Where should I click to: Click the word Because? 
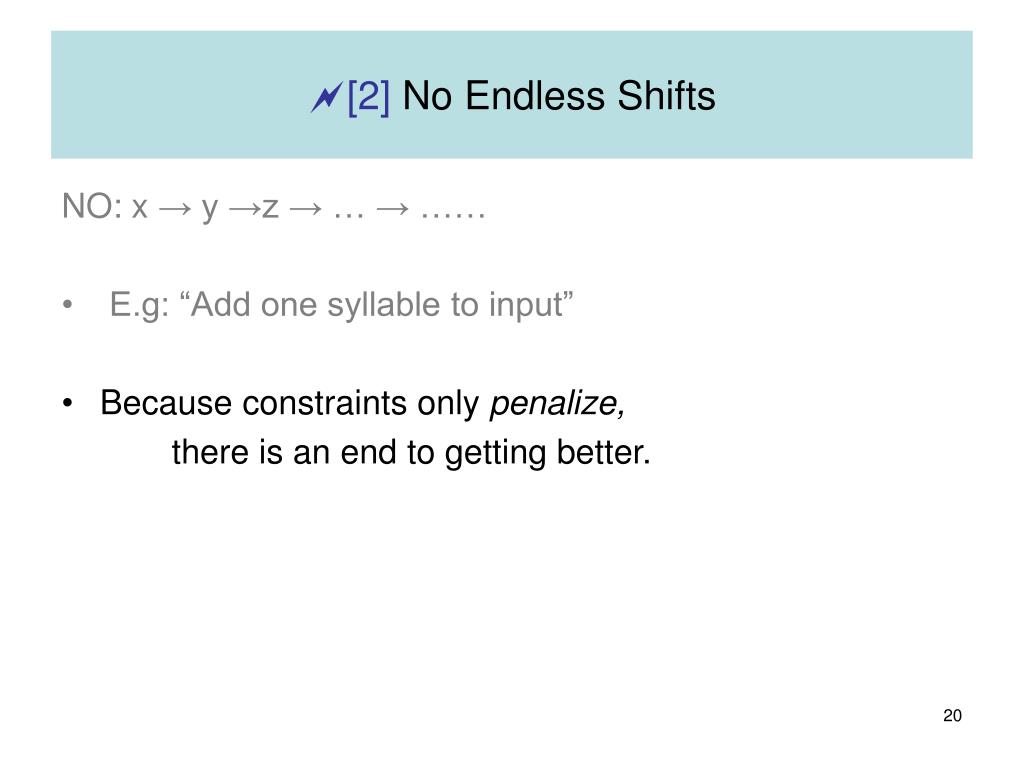pos(166,403)
